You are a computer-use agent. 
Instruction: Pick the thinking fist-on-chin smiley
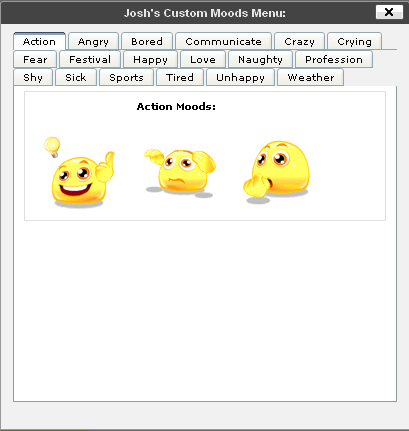coord(276,172)
